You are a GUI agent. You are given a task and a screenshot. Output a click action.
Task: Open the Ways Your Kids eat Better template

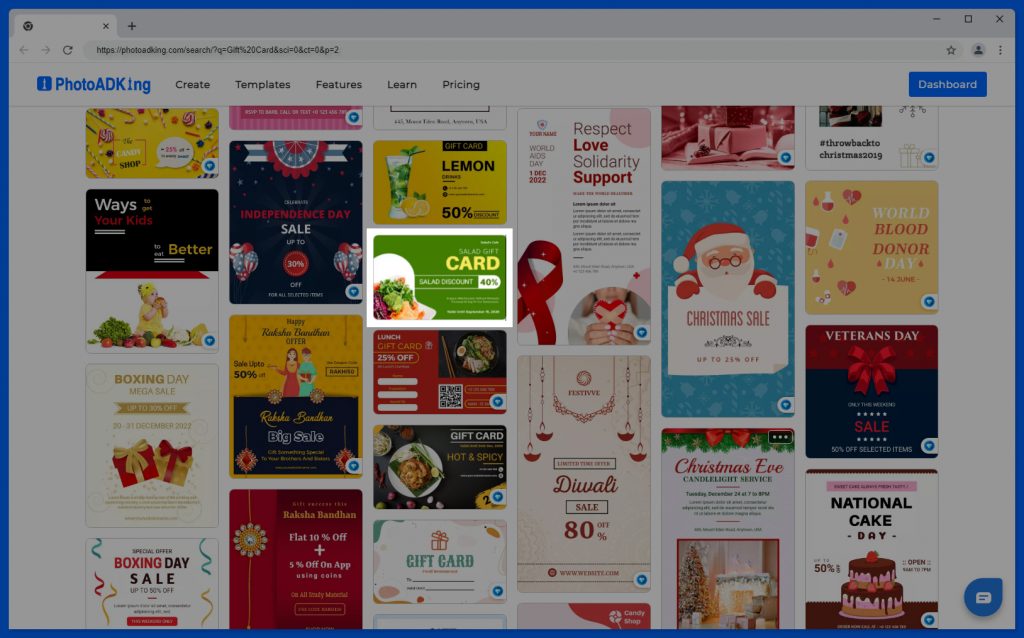tap(152, 271)
